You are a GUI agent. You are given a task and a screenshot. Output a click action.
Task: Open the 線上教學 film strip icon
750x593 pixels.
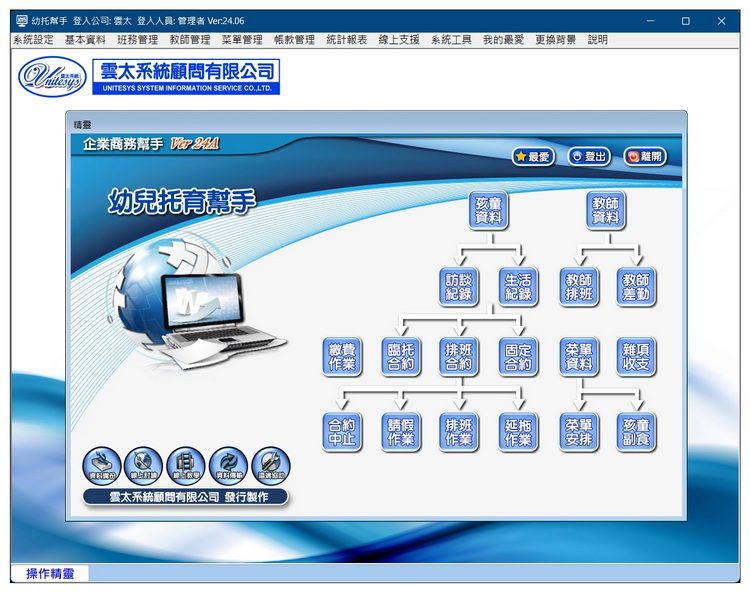[186, 465]
